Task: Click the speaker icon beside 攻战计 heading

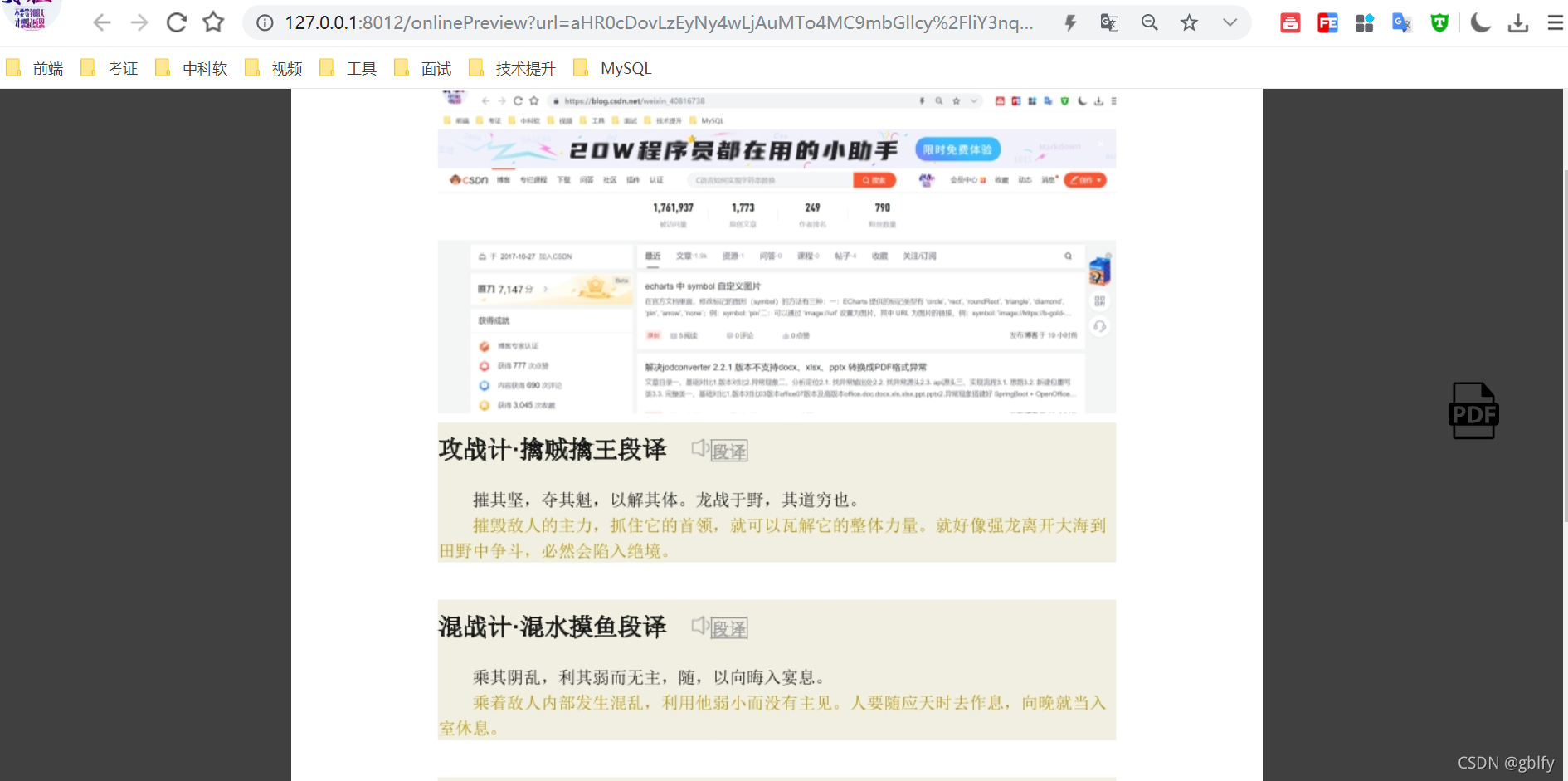Action: click(699, 448)
